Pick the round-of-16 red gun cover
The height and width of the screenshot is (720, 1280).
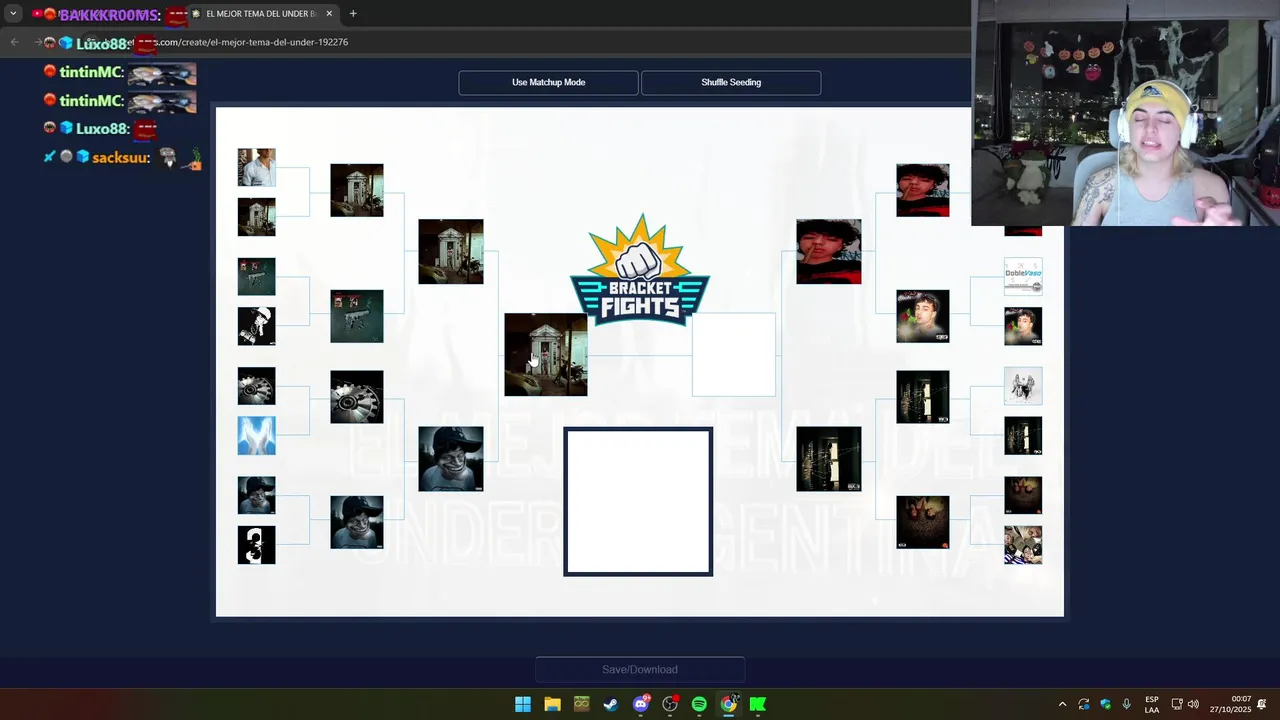[256, 277]
